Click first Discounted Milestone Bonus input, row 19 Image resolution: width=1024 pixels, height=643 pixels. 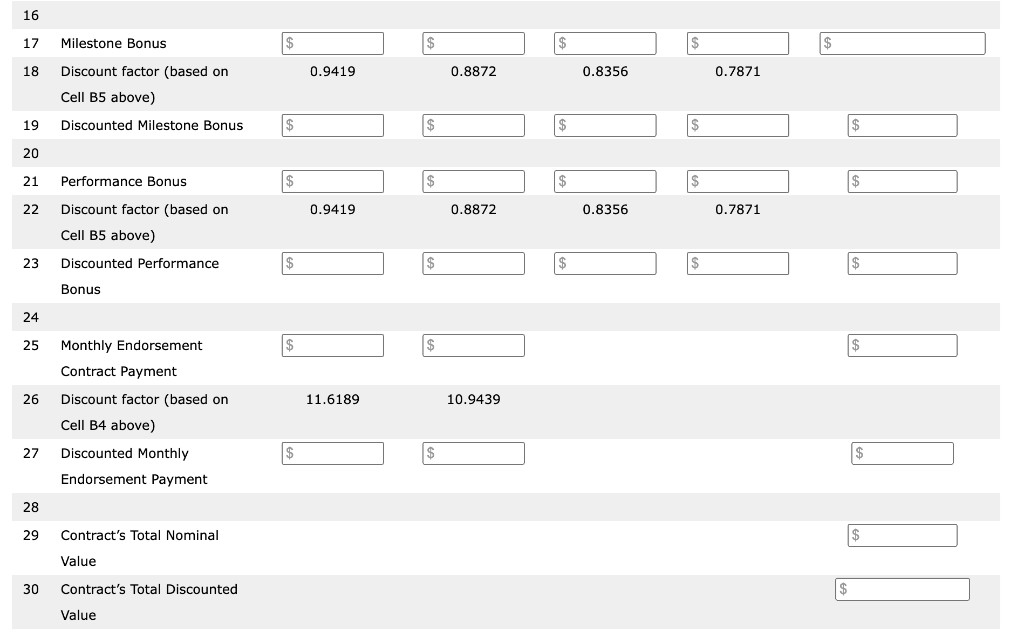pyautogui.click(x=332, y=125)
